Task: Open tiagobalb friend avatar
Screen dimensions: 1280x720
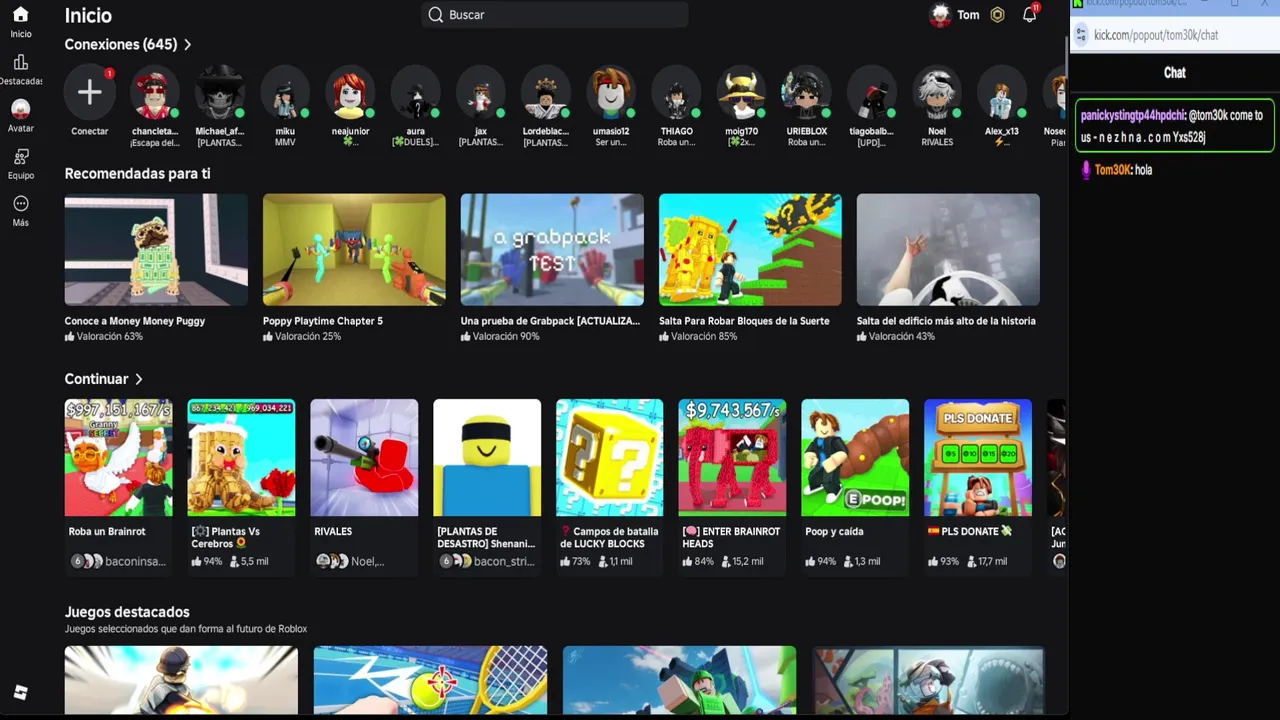Action: point(872,92)
